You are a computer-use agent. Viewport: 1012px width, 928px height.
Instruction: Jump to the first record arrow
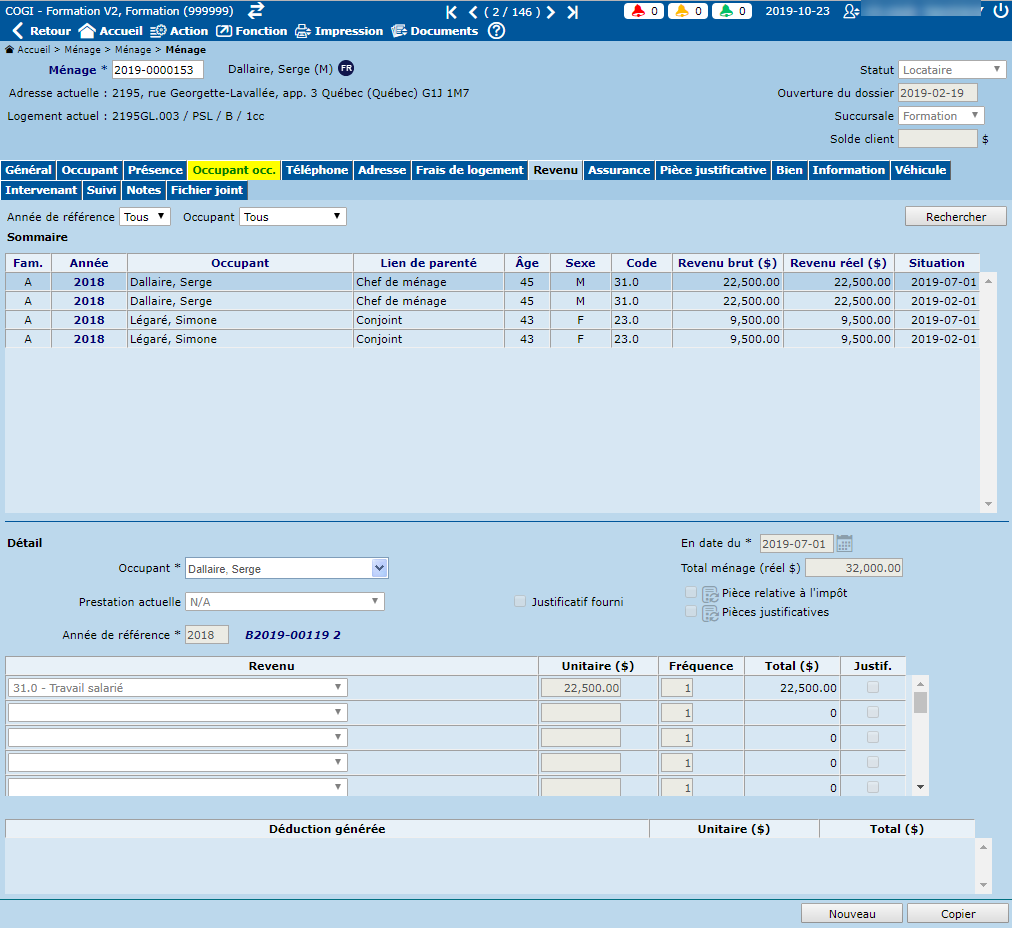tap(451, 12)
